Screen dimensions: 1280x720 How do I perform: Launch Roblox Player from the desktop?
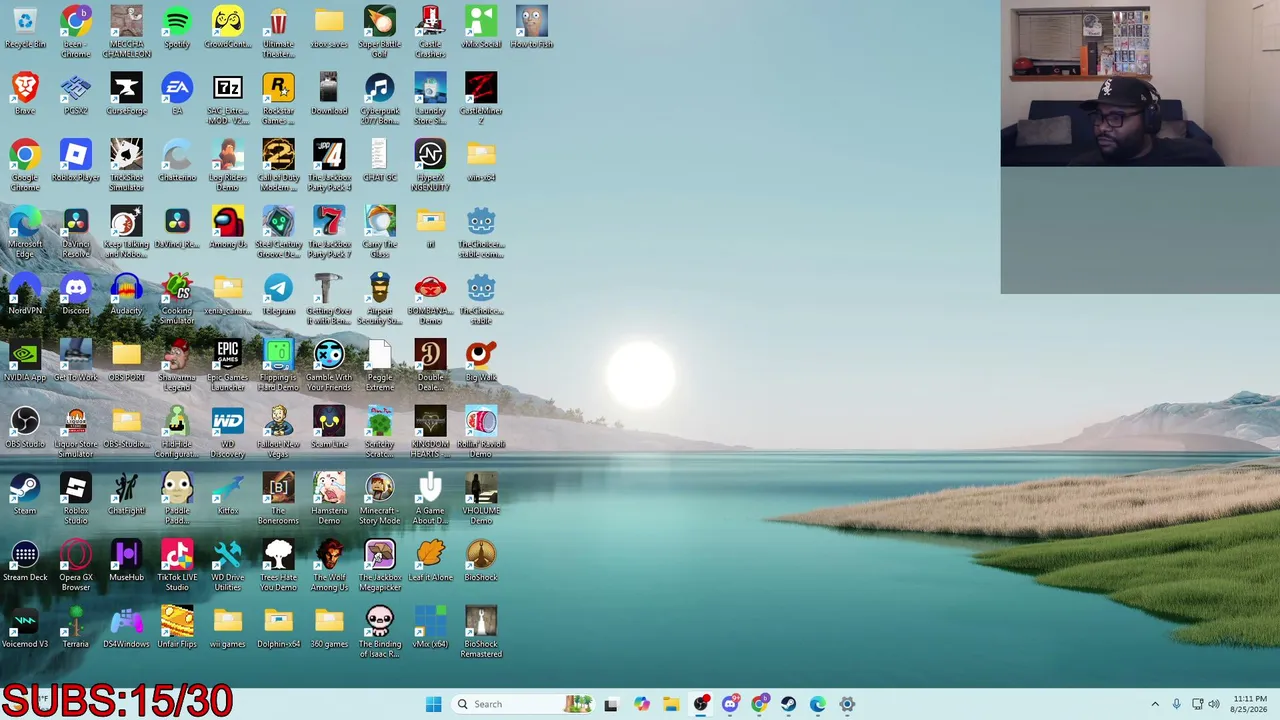pyautogui.click(x=76, y=161)
